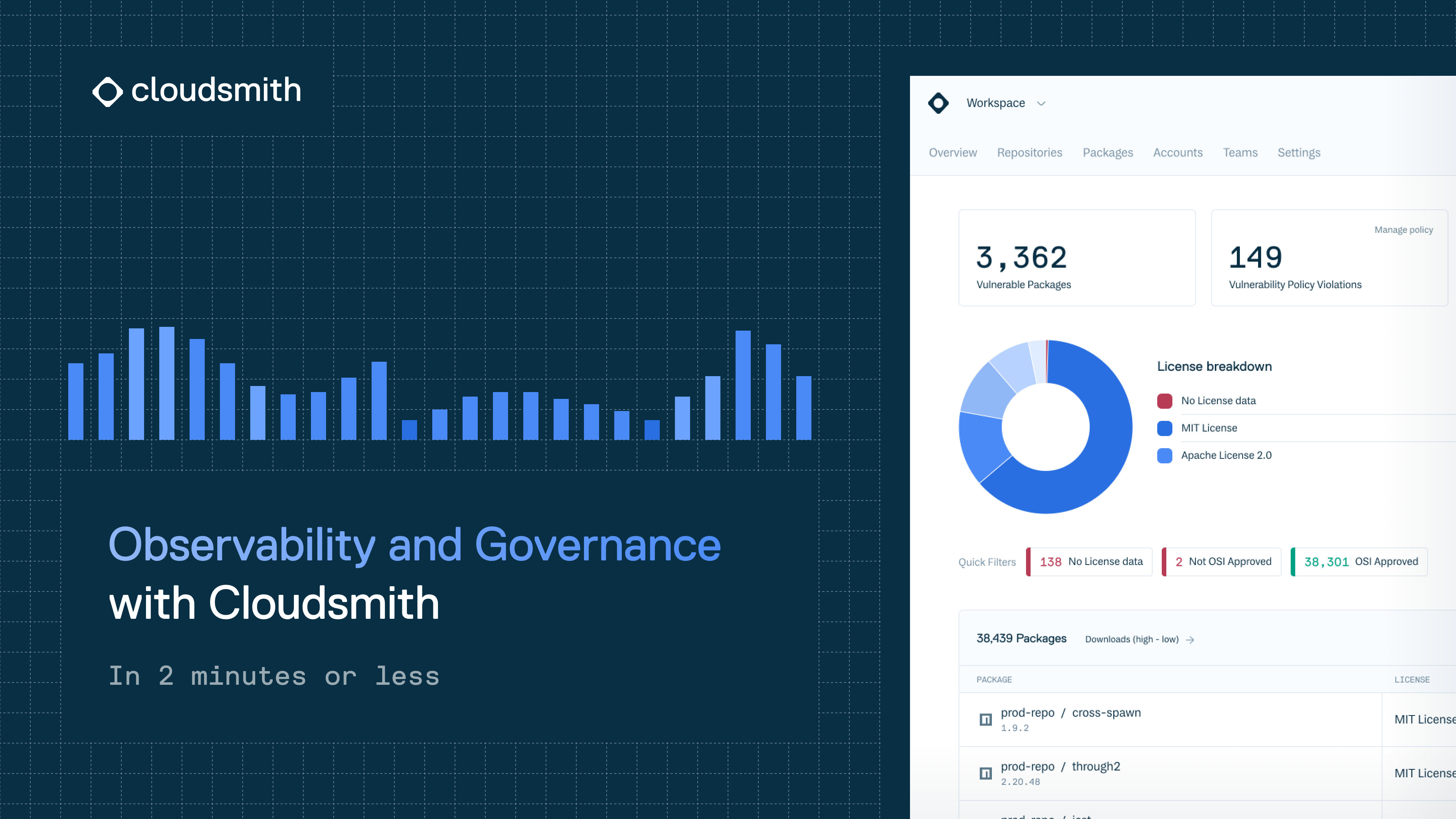This screenshot has height=819, width=1456.
Task: Click the Cloudsmith logo beside Workspace
Action: [938, 103]
